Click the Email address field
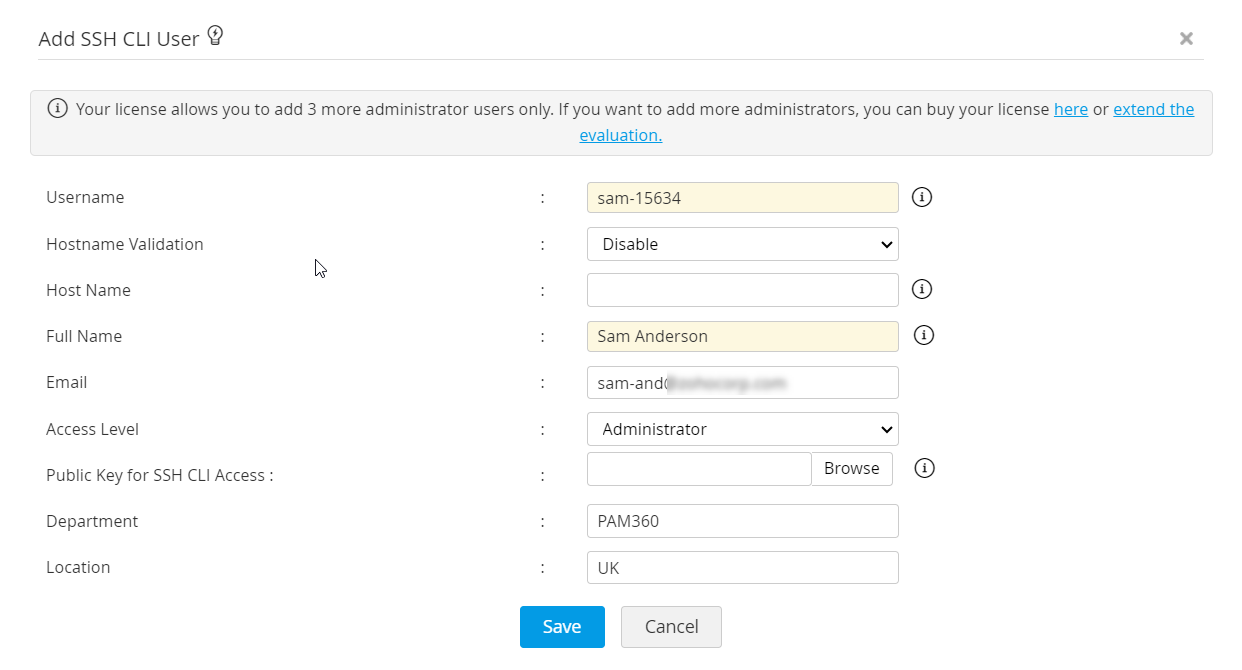Screen dimensions: 1242x670 [x=742, y=382]
